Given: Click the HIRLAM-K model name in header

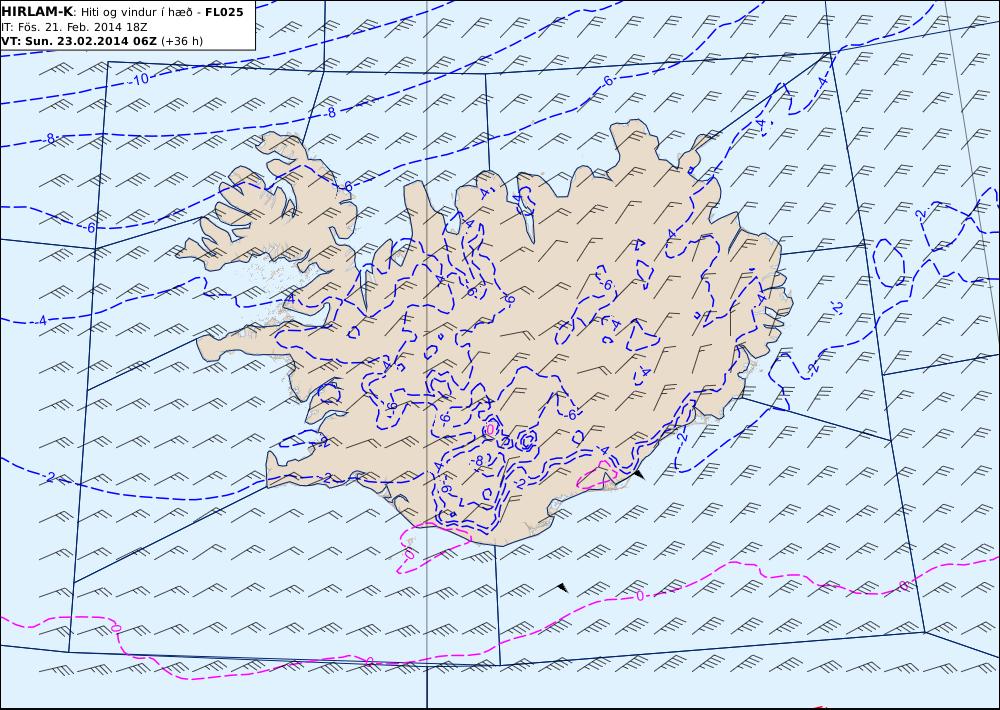Looking at the screenshot, I should 37,12.
